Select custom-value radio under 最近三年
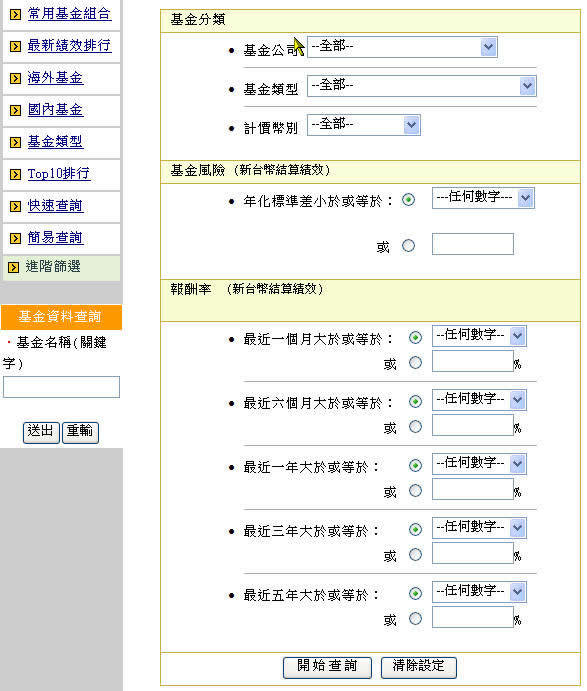This screenshot has height=691, width=587. 415,554
